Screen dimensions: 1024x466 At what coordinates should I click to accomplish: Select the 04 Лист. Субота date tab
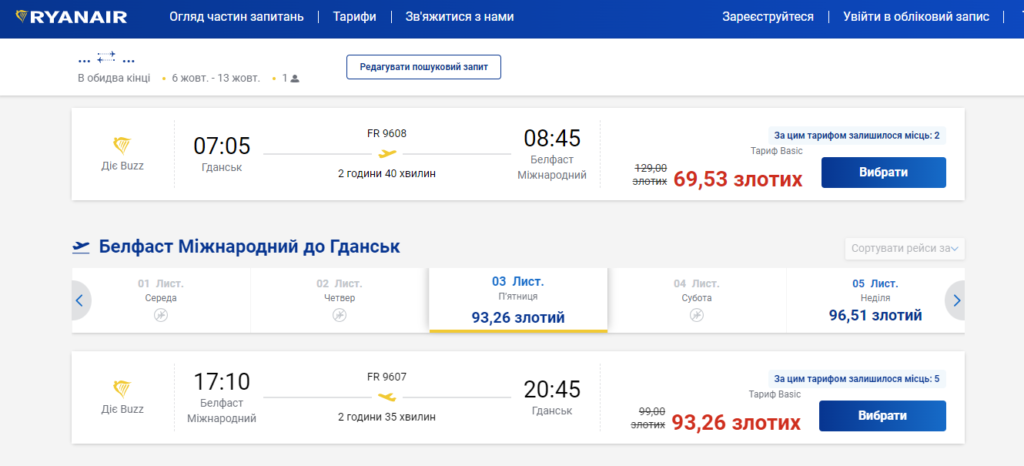[697, 300]
